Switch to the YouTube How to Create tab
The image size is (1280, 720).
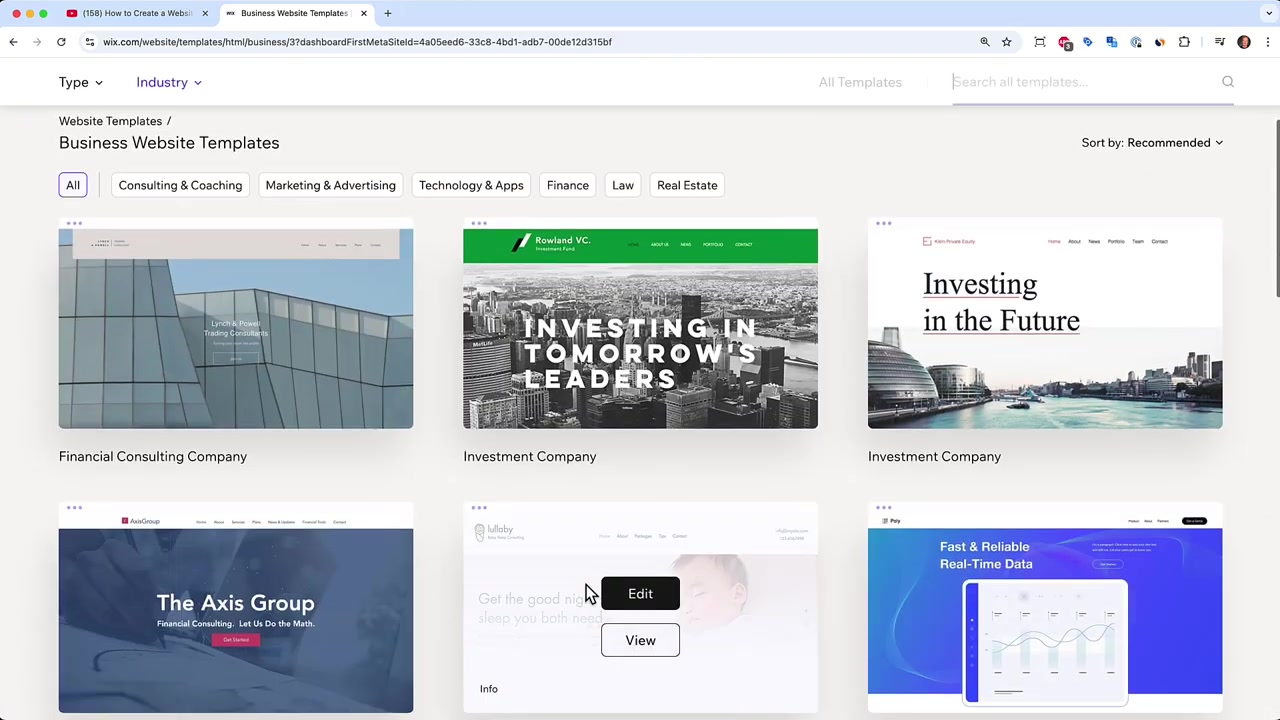point(133,13)
